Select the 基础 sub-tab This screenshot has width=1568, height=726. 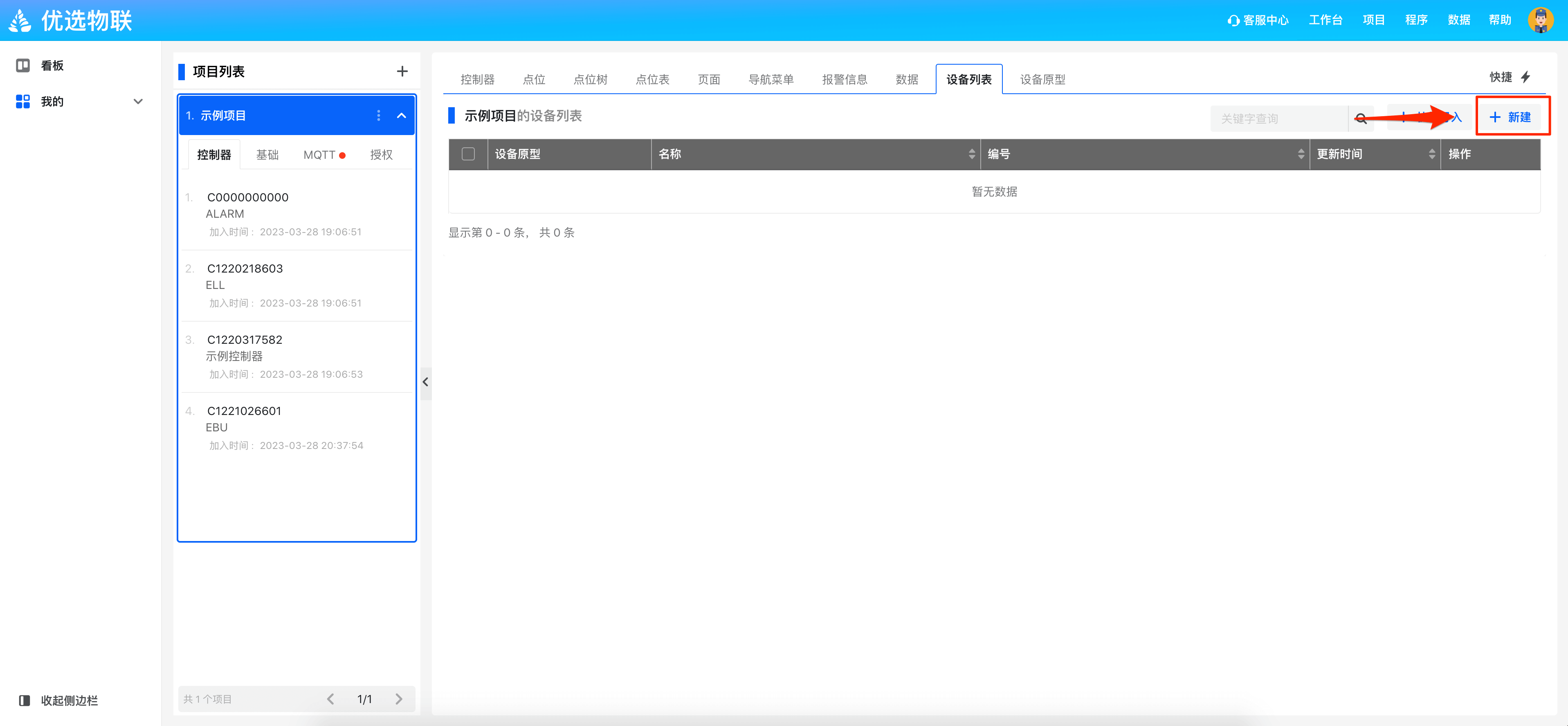tap(267, 155)
